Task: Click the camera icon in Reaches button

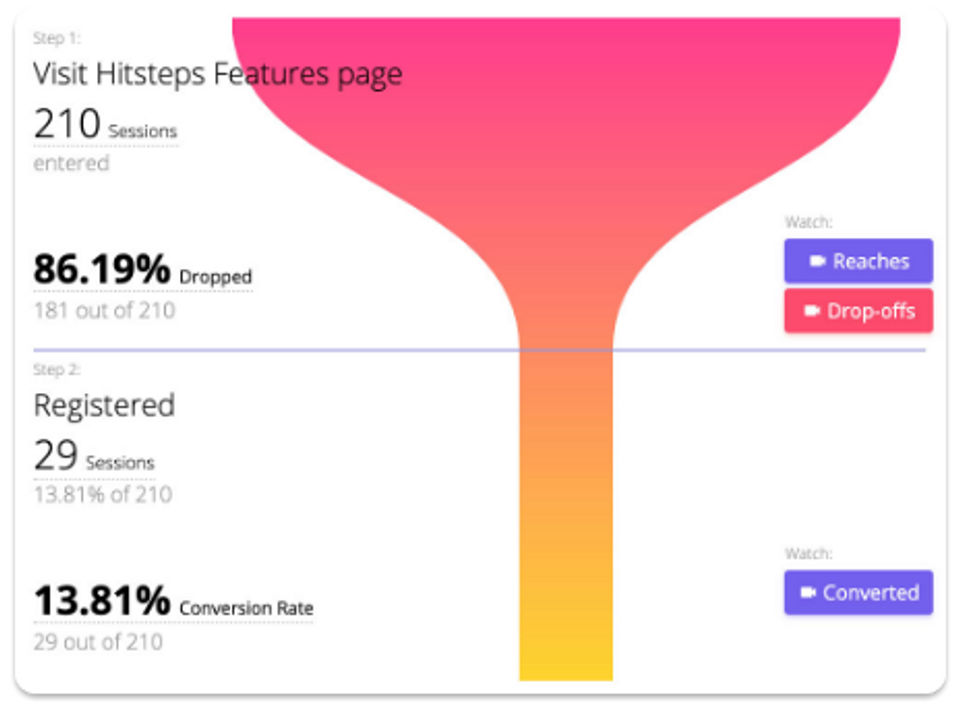Action: point(817,261)
